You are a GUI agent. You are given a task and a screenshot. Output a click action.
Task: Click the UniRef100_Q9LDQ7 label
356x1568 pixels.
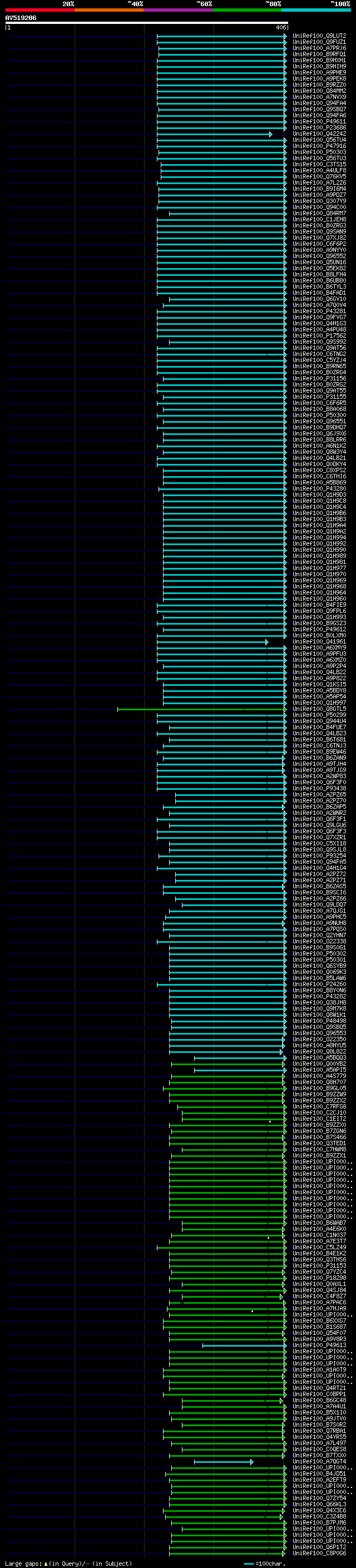point(319,904)
